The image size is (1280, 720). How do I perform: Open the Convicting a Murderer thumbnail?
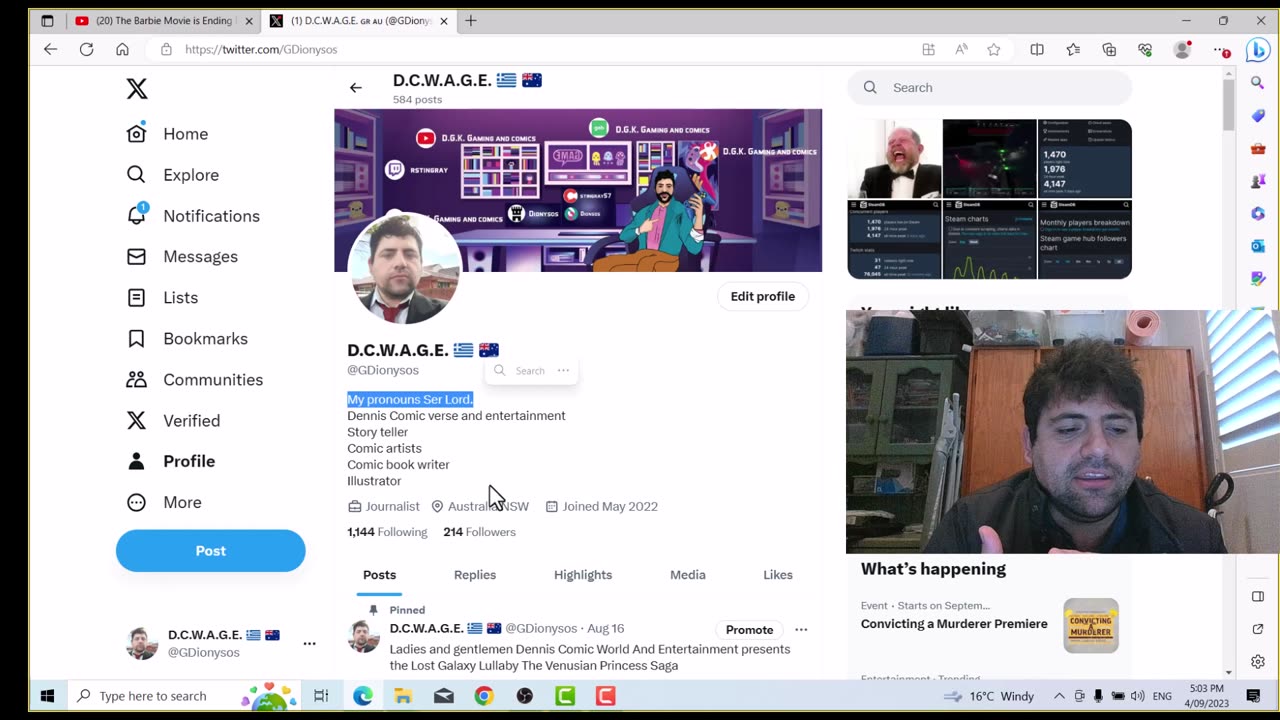click(1091, 626)
